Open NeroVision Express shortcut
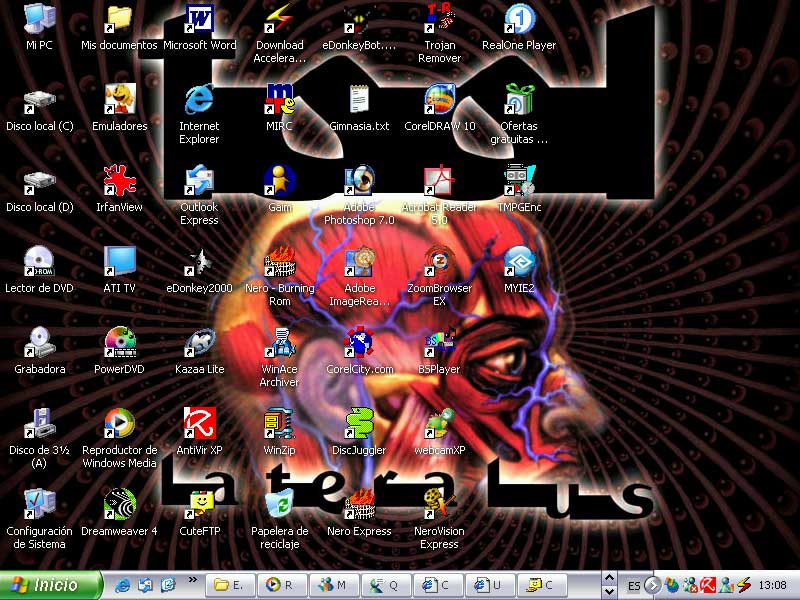 (x=439, y=505)
